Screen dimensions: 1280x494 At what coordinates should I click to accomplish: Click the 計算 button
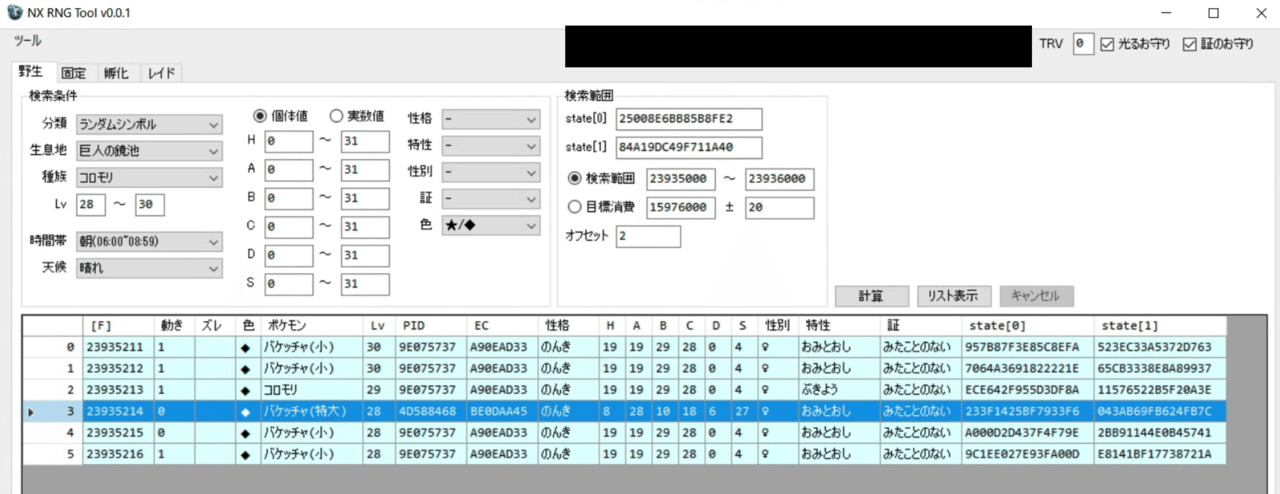872,296
